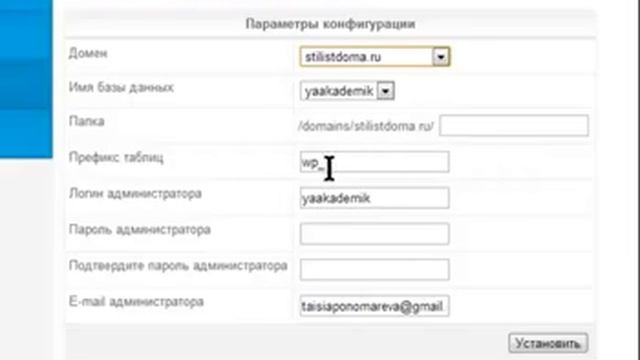Screen dimensions: 640x360
Task: Focus the Пароль администратора password field
Action: pyautogui.click(x=375, y=234)
